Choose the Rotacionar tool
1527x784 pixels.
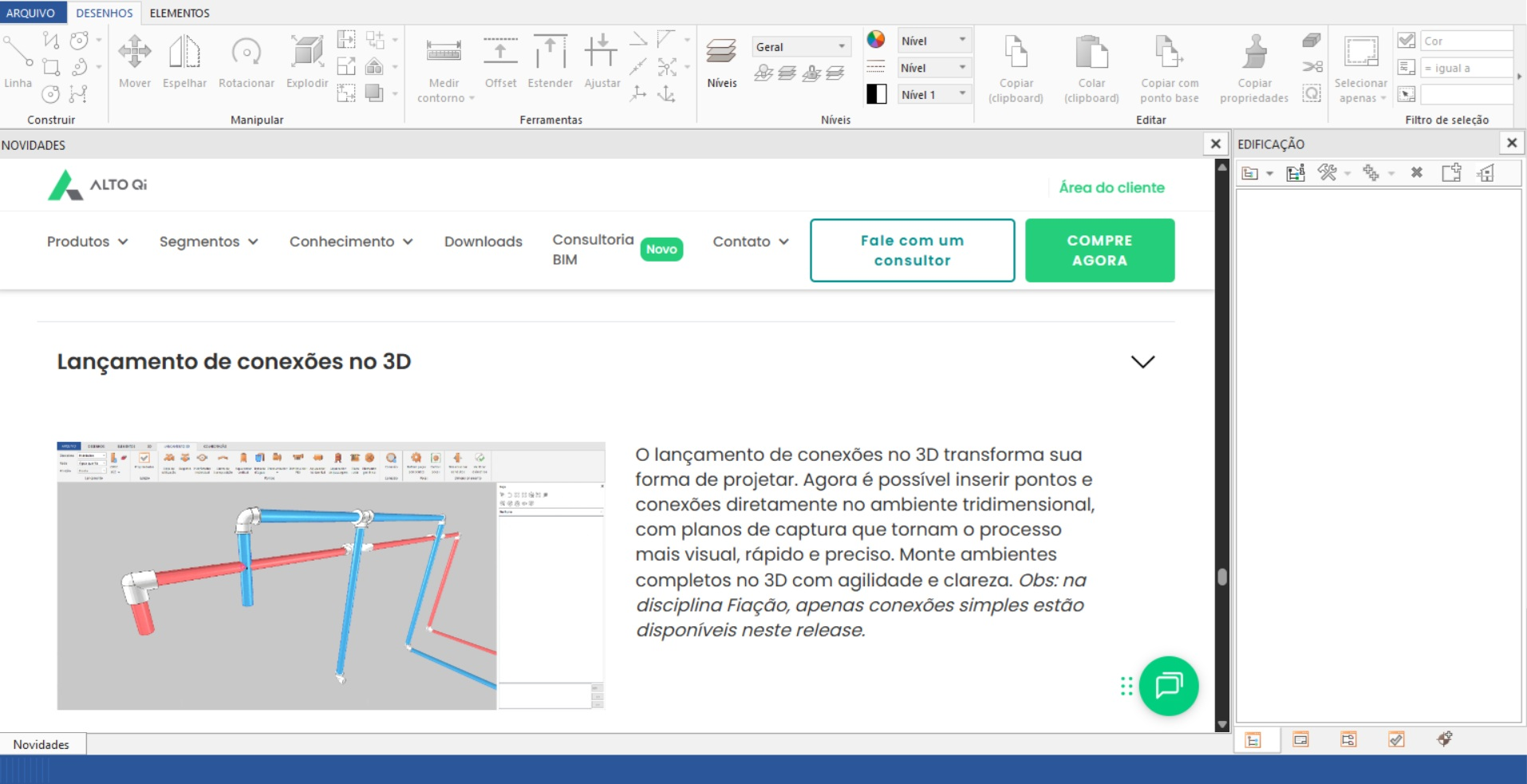click(x=247, y=61)
